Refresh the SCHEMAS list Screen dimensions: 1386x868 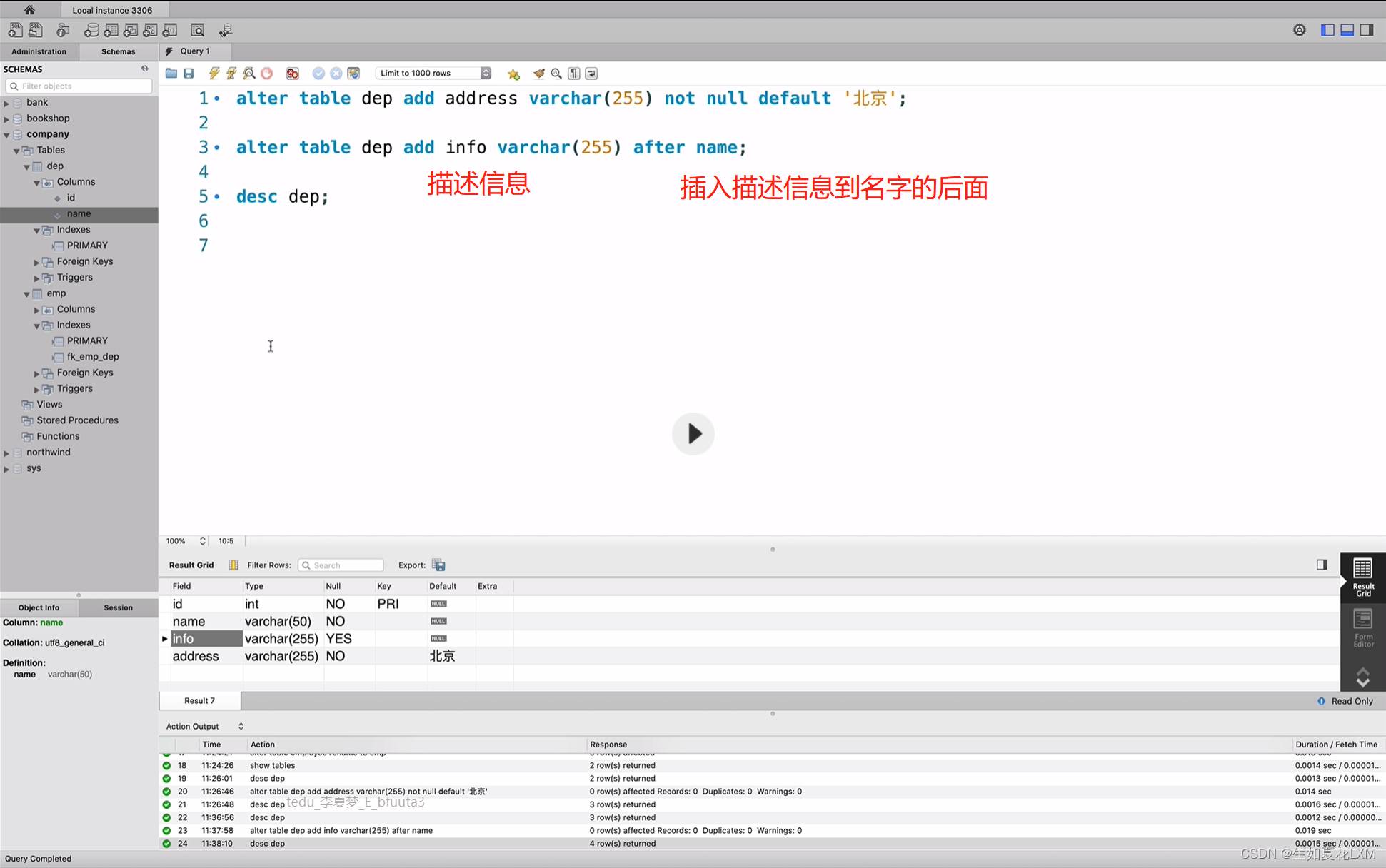point(145,69)
